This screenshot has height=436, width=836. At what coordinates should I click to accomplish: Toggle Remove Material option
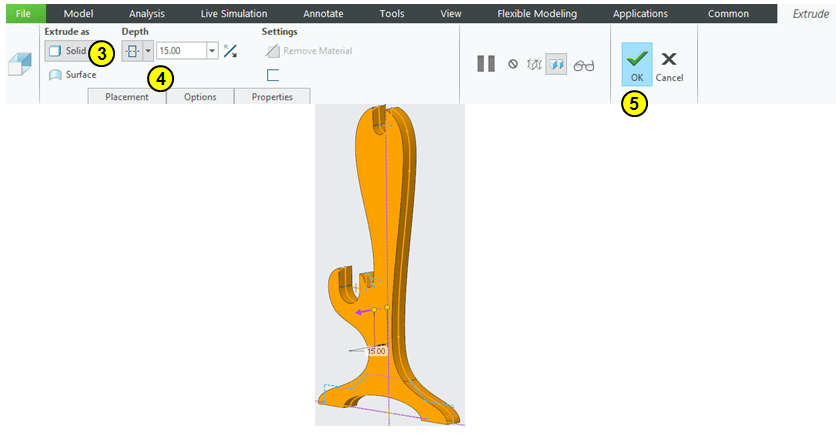309,51
